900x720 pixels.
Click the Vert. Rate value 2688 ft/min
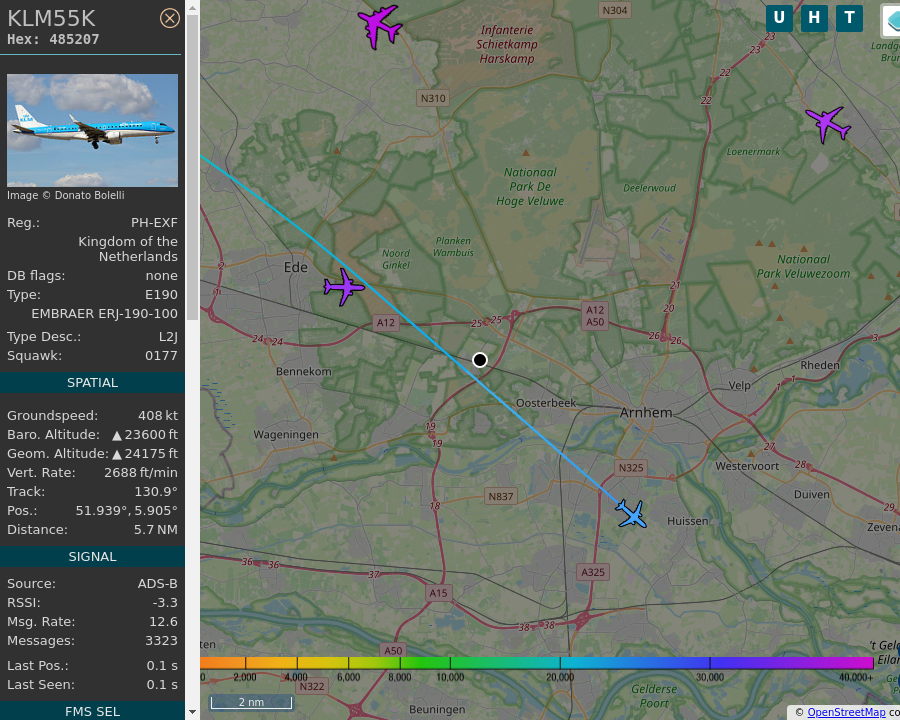pyautogui.click(x=141, y=473)
